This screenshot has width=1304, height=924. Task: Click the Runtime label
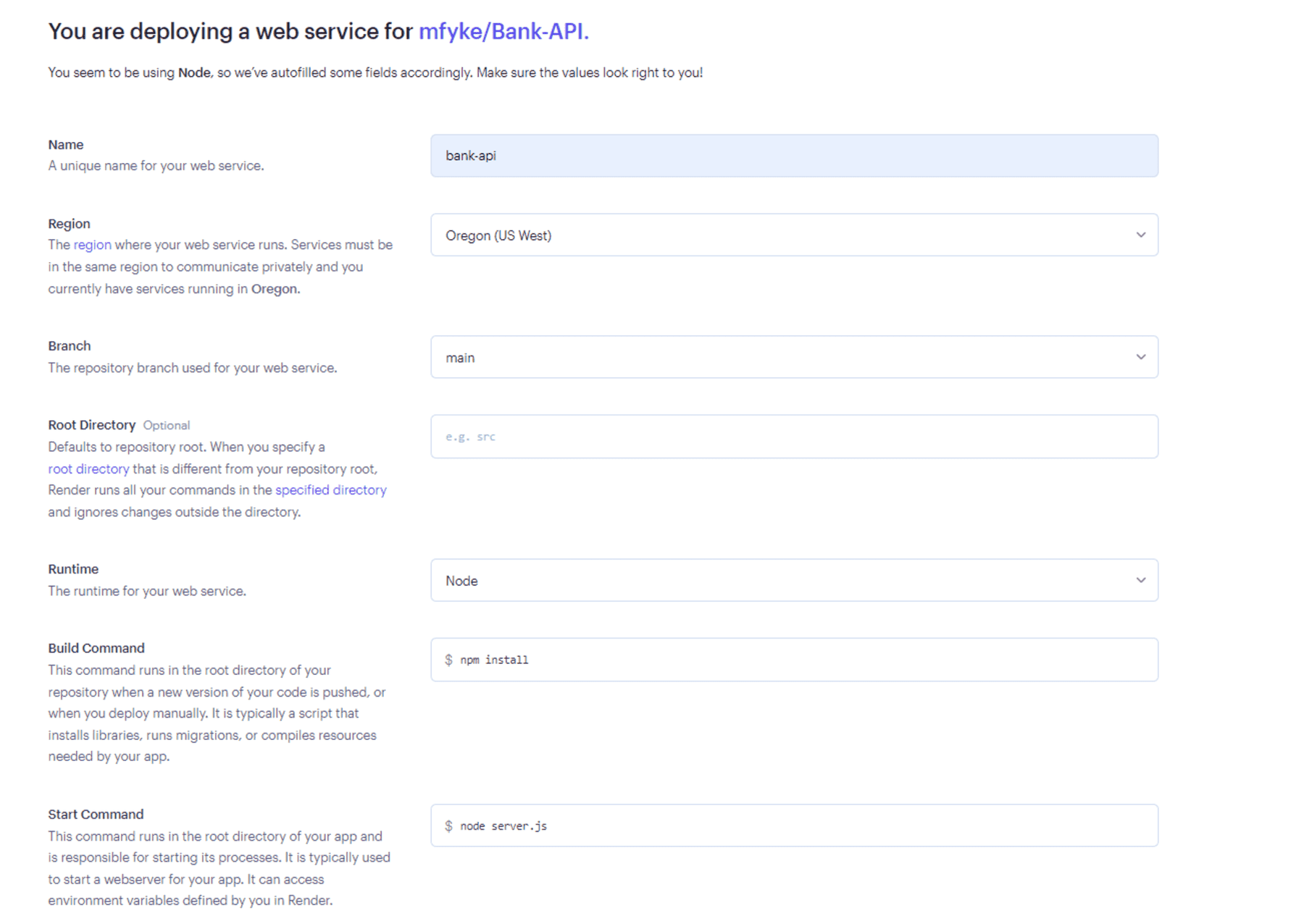tap(73, 569)
